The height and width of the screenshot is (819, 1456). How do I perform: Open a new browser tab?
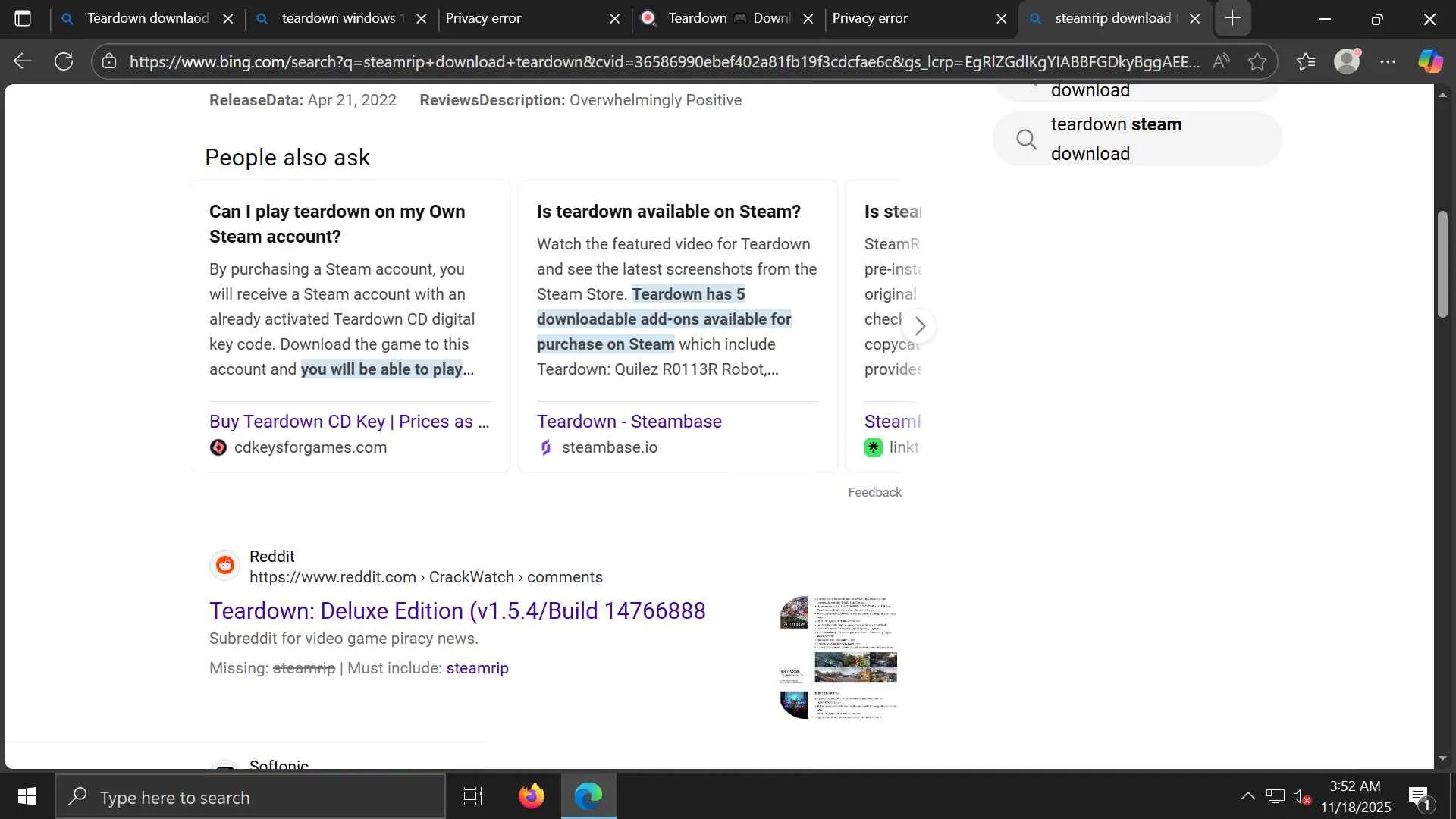point(1232,18)
